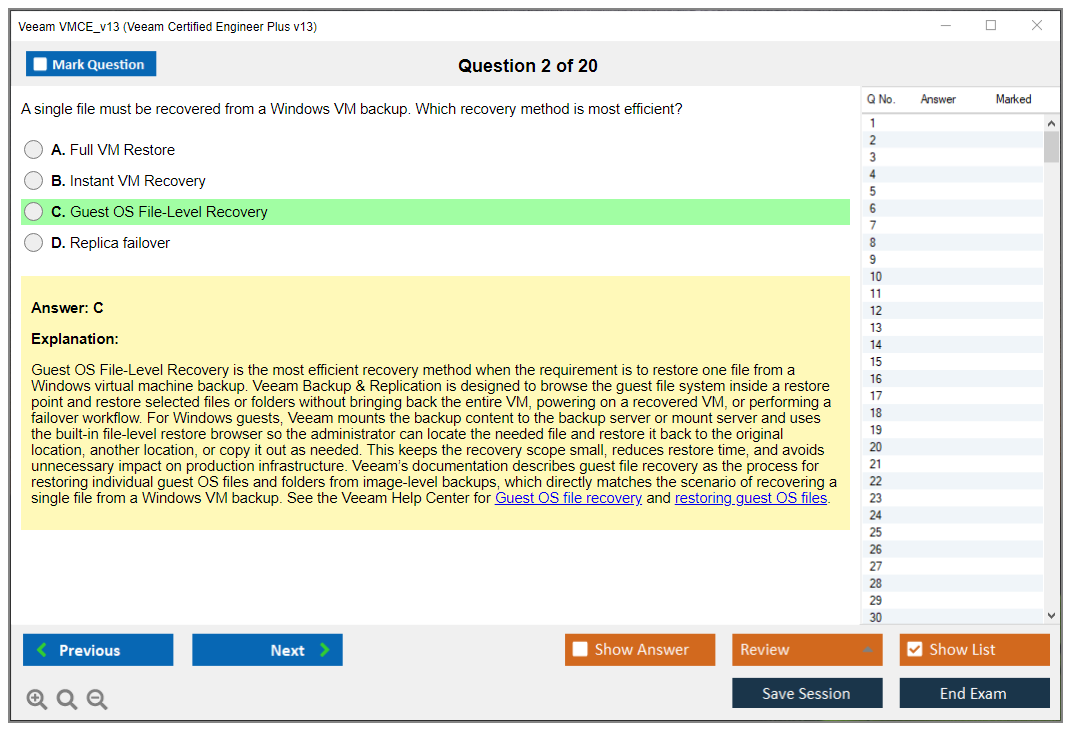Click the zoom in magnifier icon
The height and width of the screenshot is (735, 1075).
[x=36, y=699]
